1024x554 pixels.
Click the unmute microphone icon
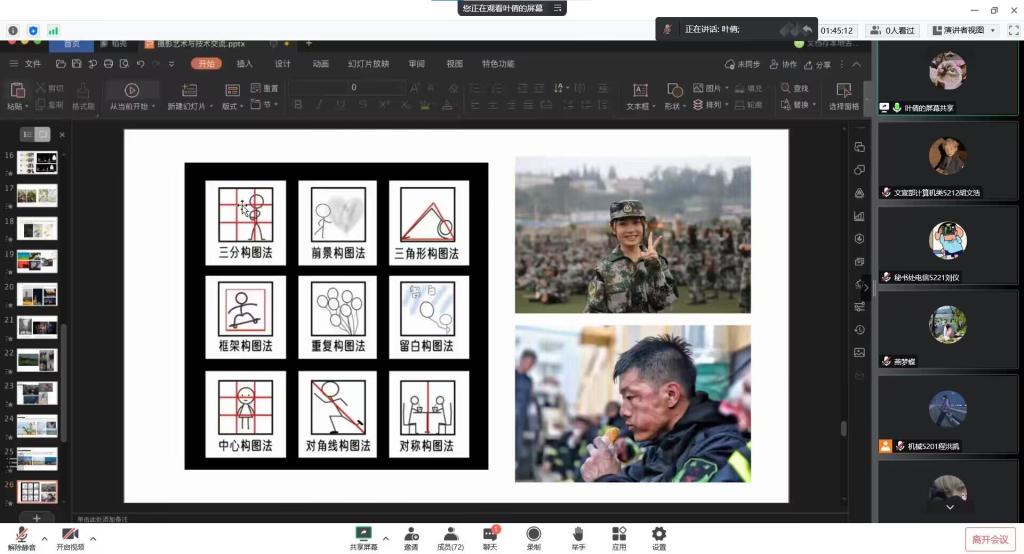[x=21, y=534]
